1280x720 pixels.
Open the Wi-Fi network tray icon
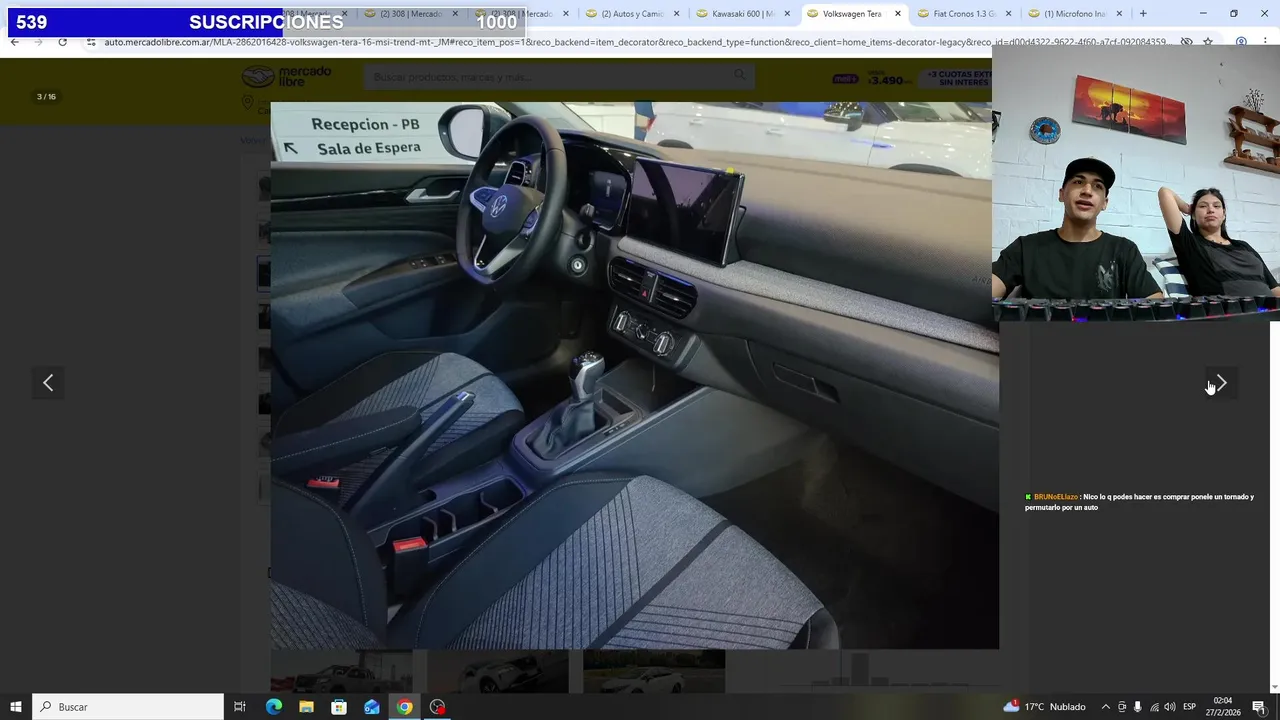pyautogui.click(x=1153, y=707)
